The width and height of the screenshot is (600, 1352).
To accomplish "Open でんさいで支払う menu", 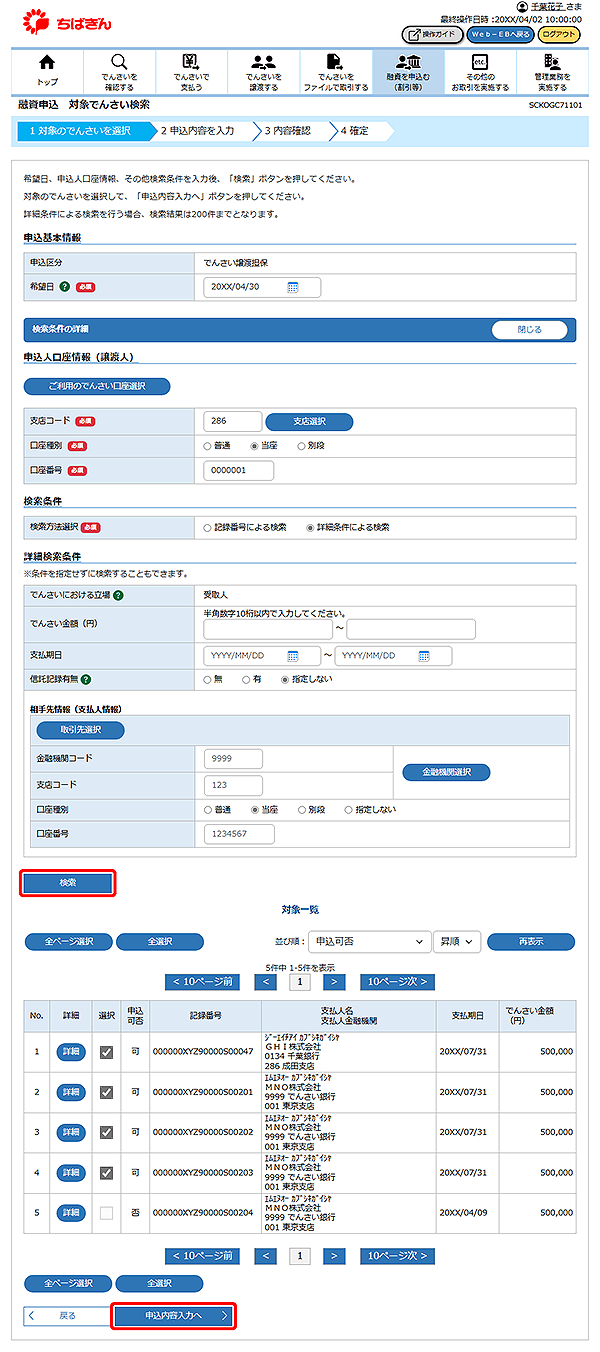I will 191,72.
